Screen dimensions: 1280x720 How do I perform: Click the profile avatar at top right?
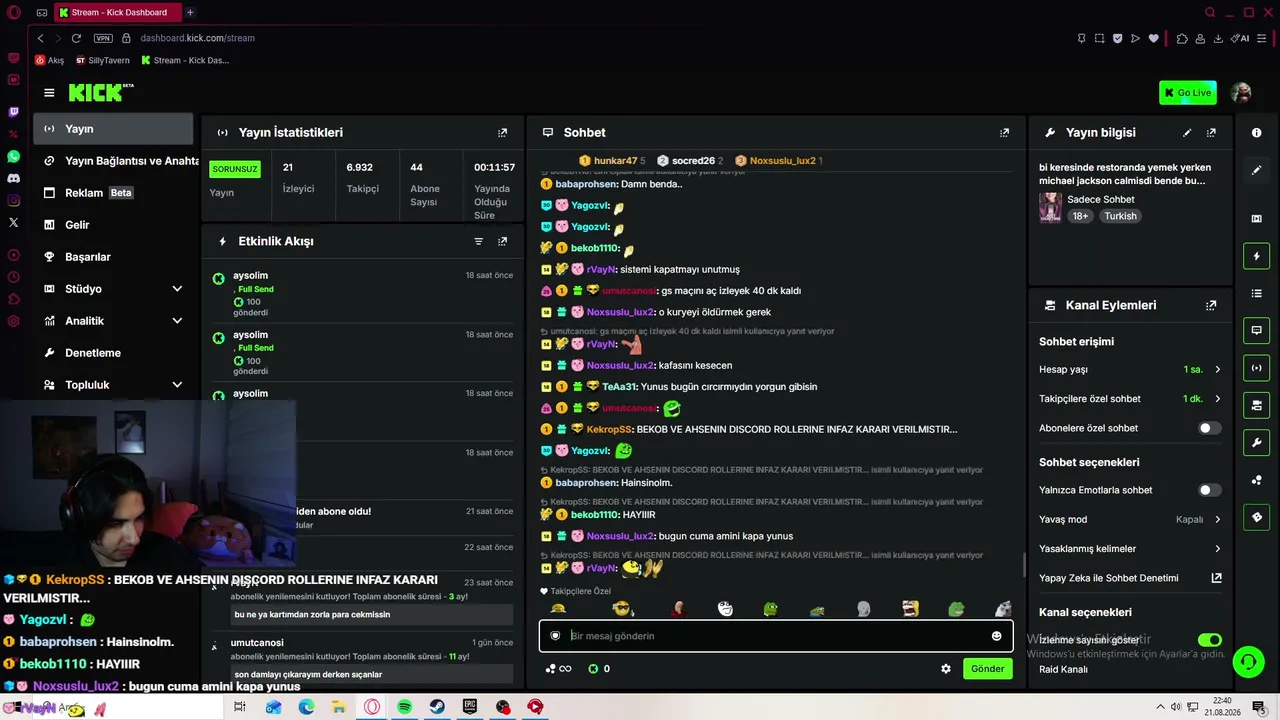[1241, 93]
